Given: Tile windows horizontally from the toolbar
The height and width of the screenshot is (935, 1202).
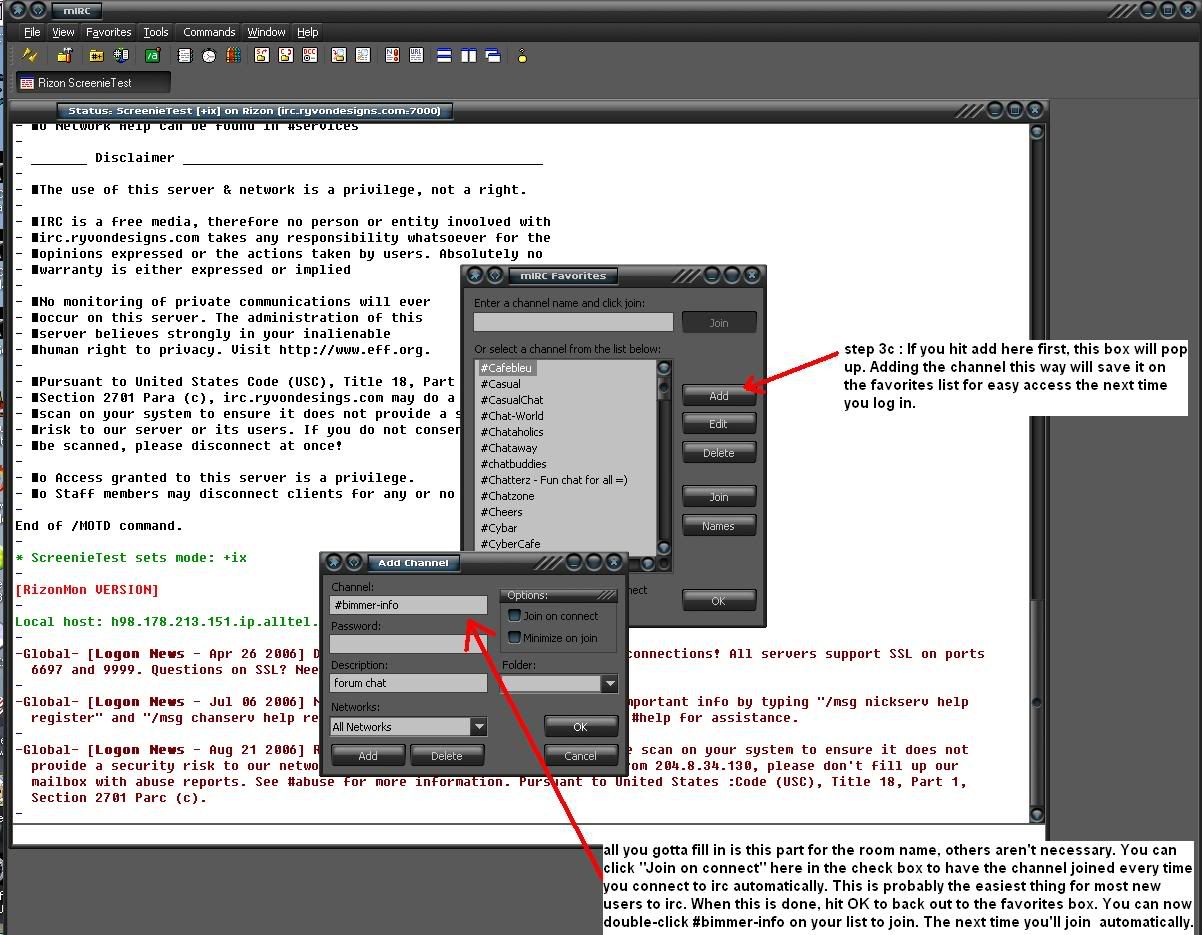Looking at the screenshot, I should (445, 56).
